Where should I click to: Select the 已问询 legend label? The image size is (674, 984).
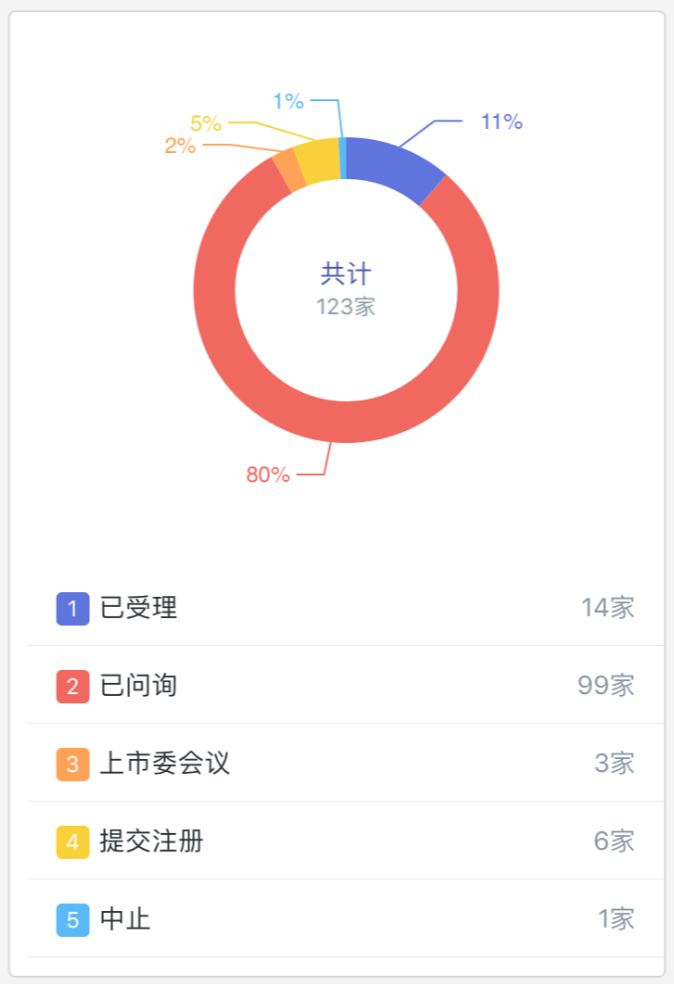(139, 686)
